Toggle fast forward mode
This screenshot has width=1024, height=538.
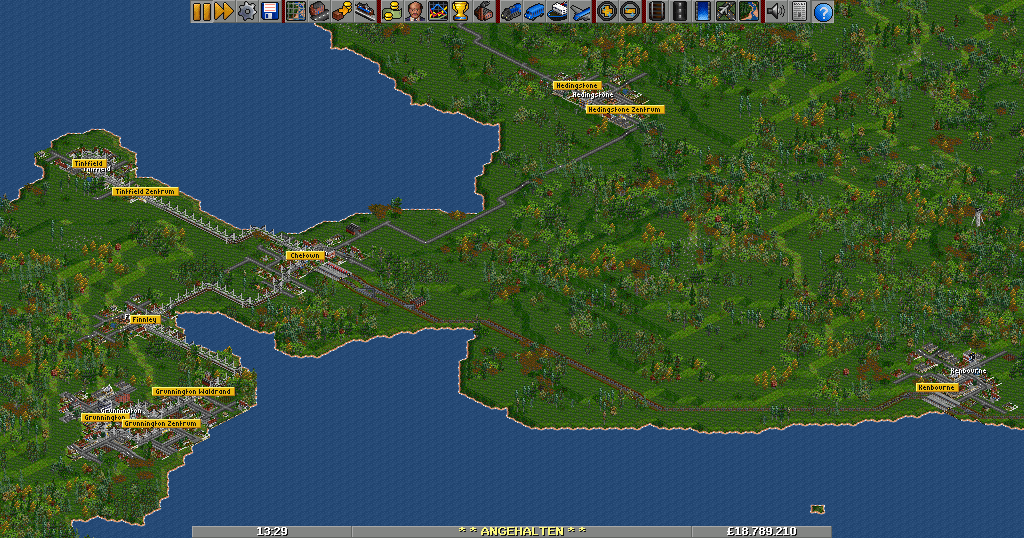[x=223, y=12]
